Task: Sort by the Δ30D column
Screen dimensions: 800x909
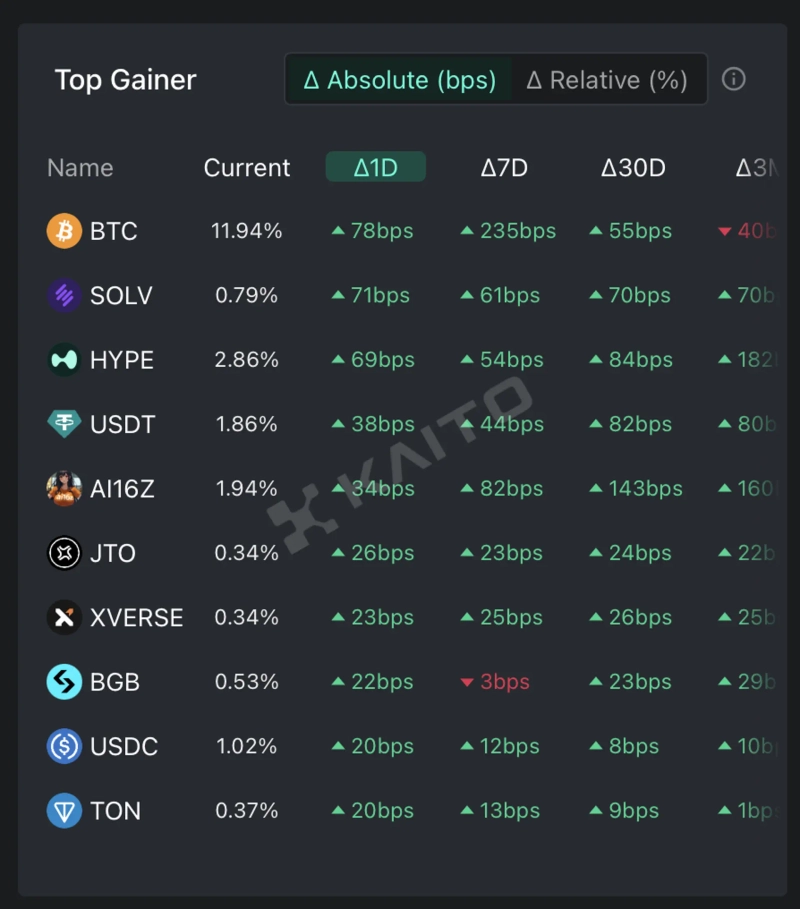Action: (x=633, y=167)
